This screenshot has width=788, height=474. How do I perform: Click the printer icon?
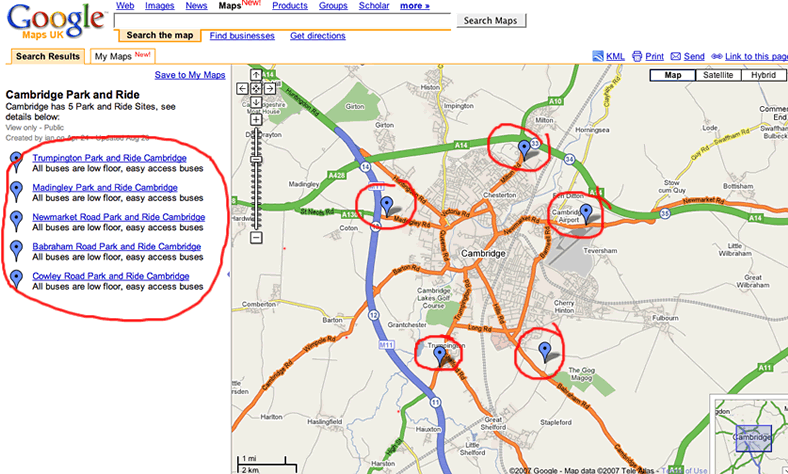pos(637,56)
